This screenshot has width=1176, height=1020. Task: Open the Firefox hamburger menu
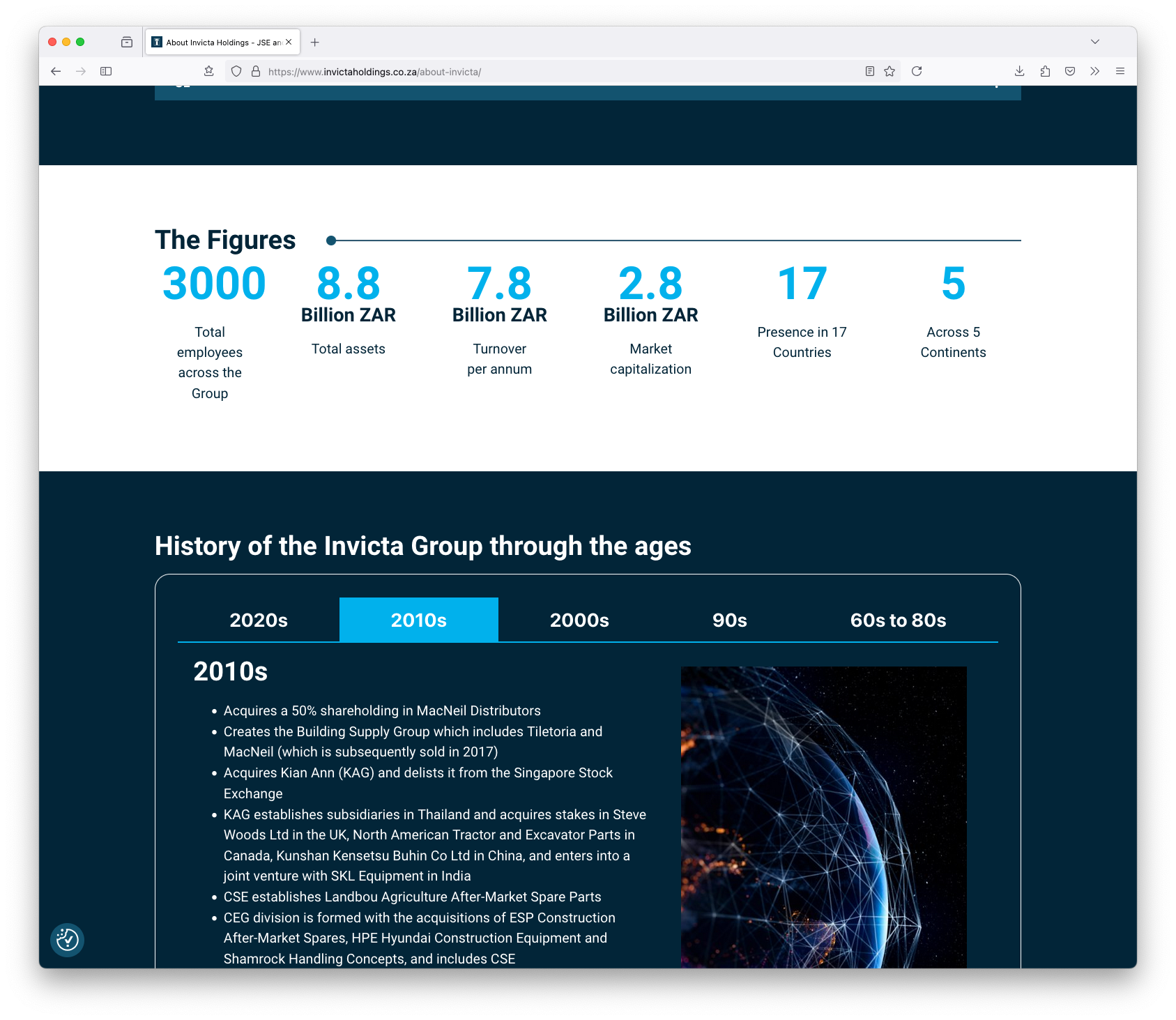click(x=1120, y=71)
